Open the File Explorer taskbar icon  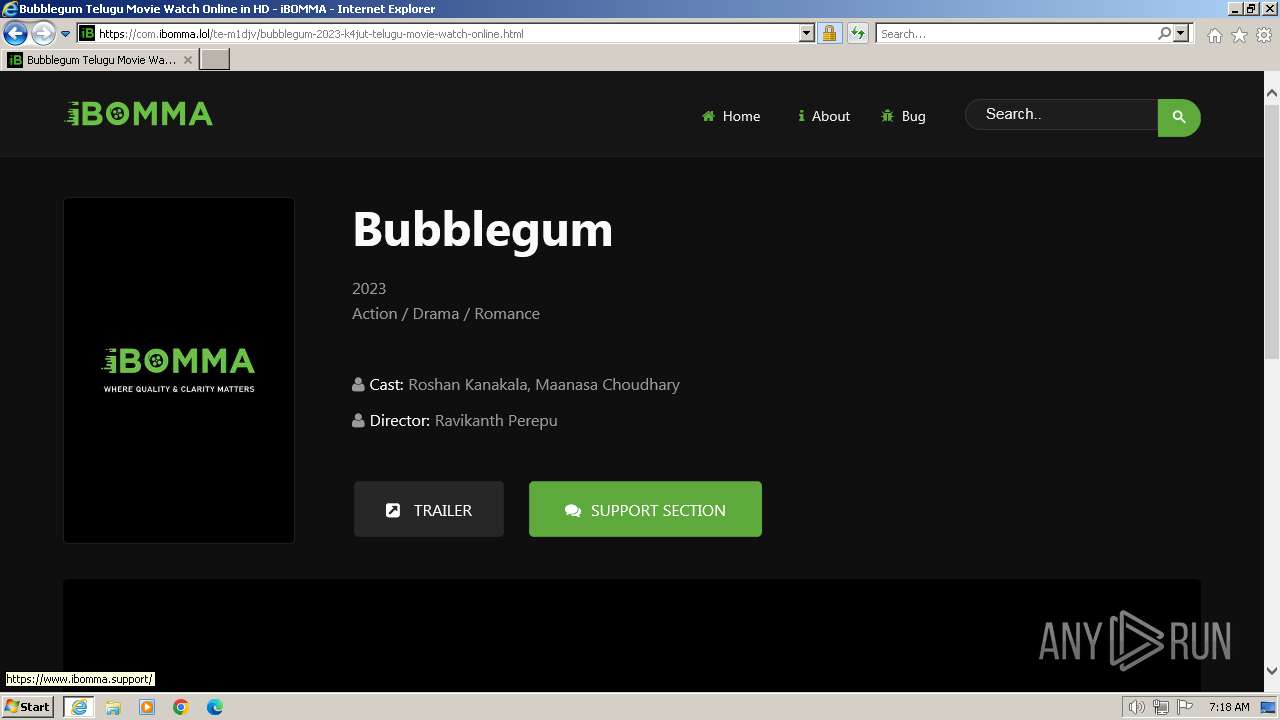(x=113, y=707)
